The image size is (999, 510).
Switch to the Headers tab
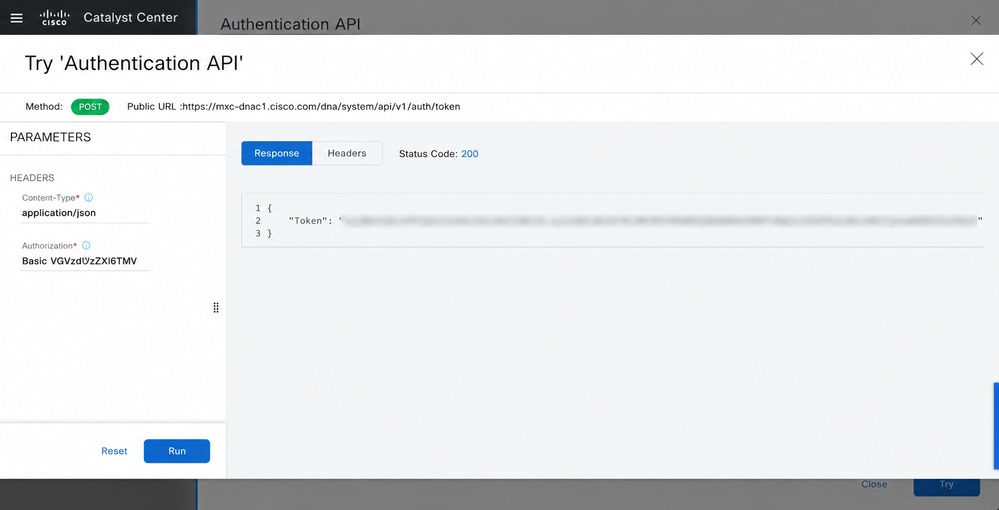[347, 153]
